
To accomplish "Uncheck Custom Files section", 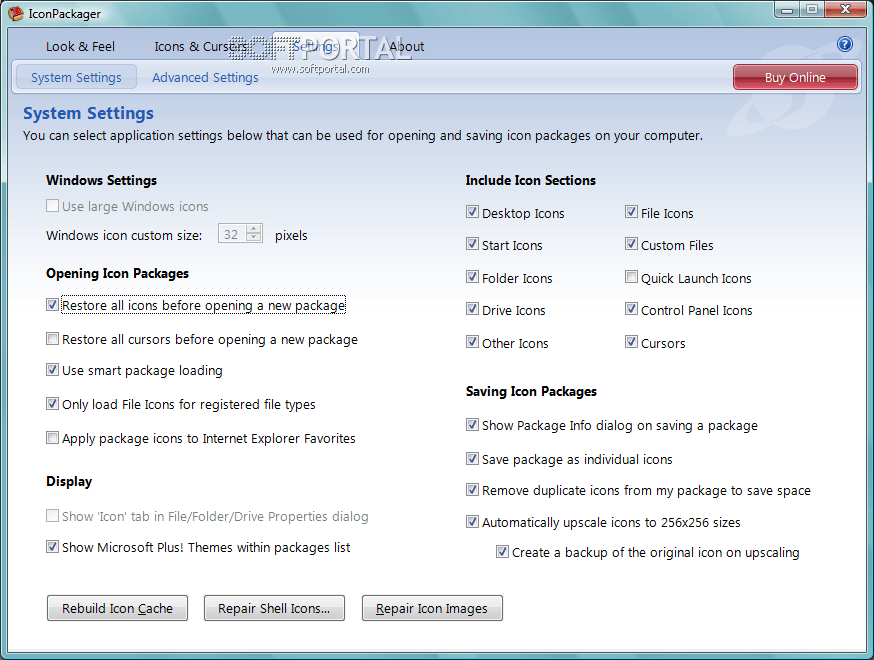I will (x=631, y=244).
